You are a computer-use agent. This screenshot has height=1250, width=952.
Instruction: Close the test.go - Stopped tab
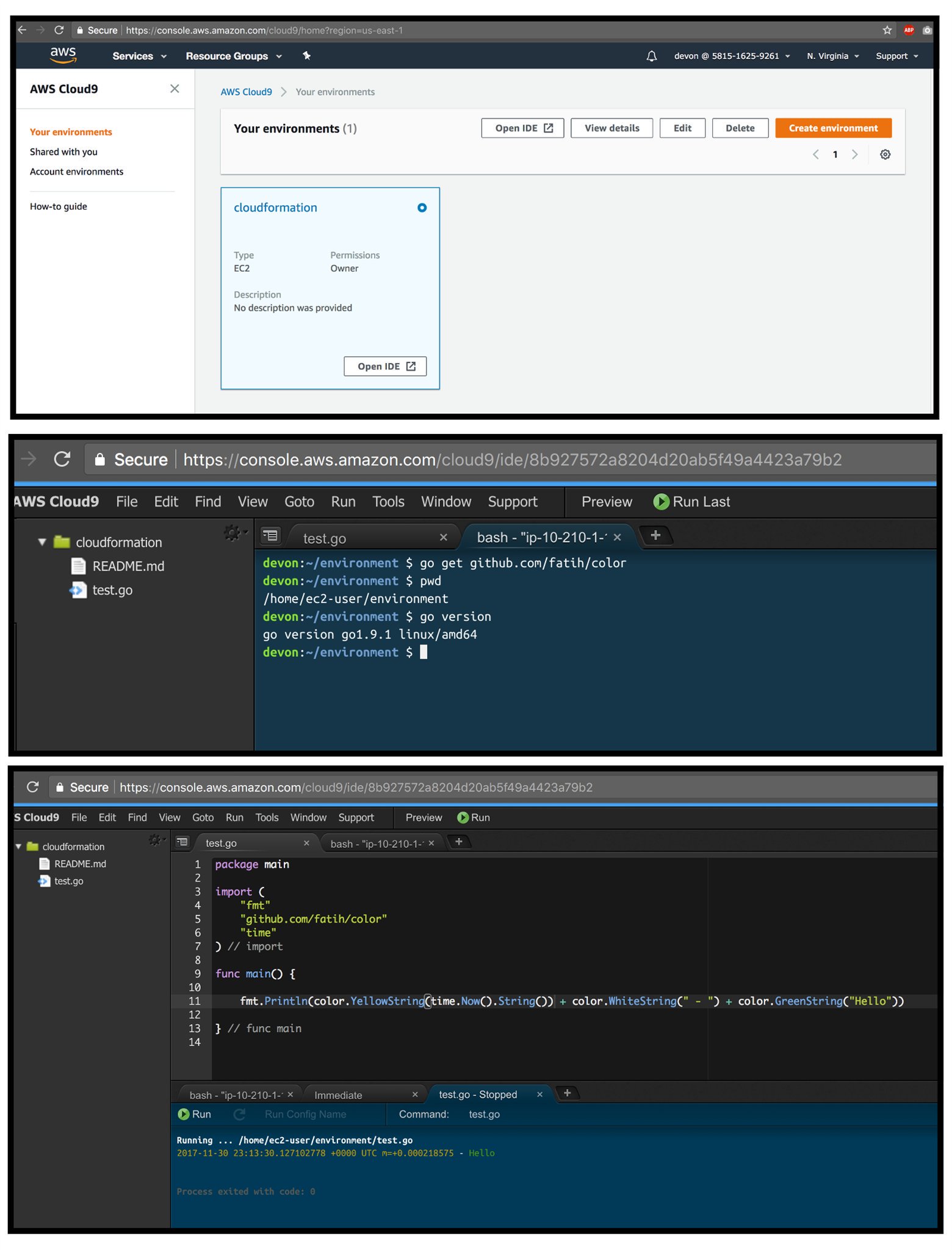(x=539, y=1094)
